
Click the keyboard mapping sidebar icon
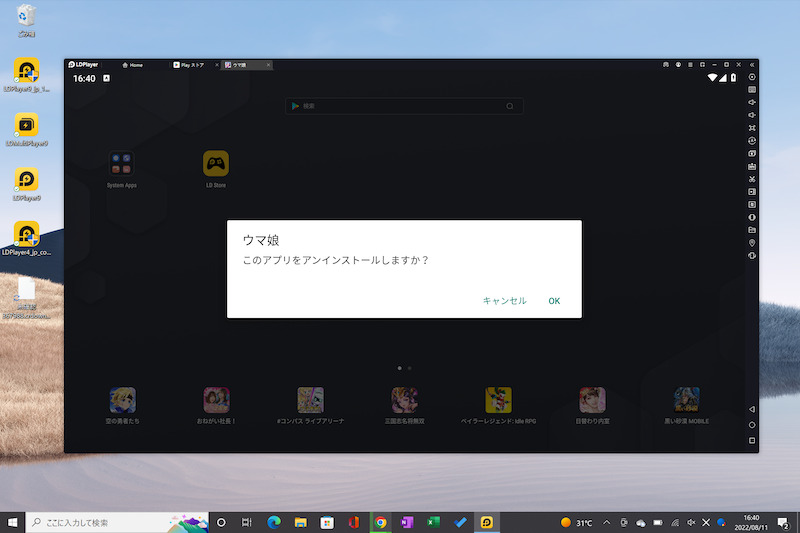[752, 90]
